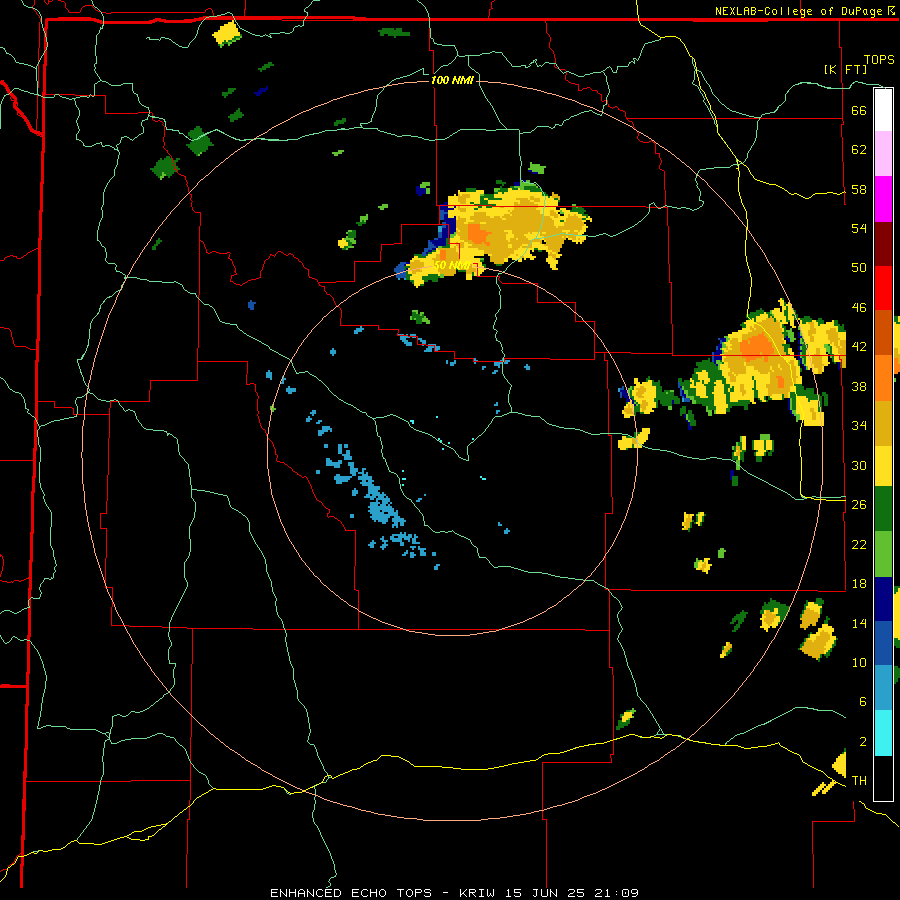Click the white color swatch above 66 kft
Screen dimensions: 900x900
(883, 110)
